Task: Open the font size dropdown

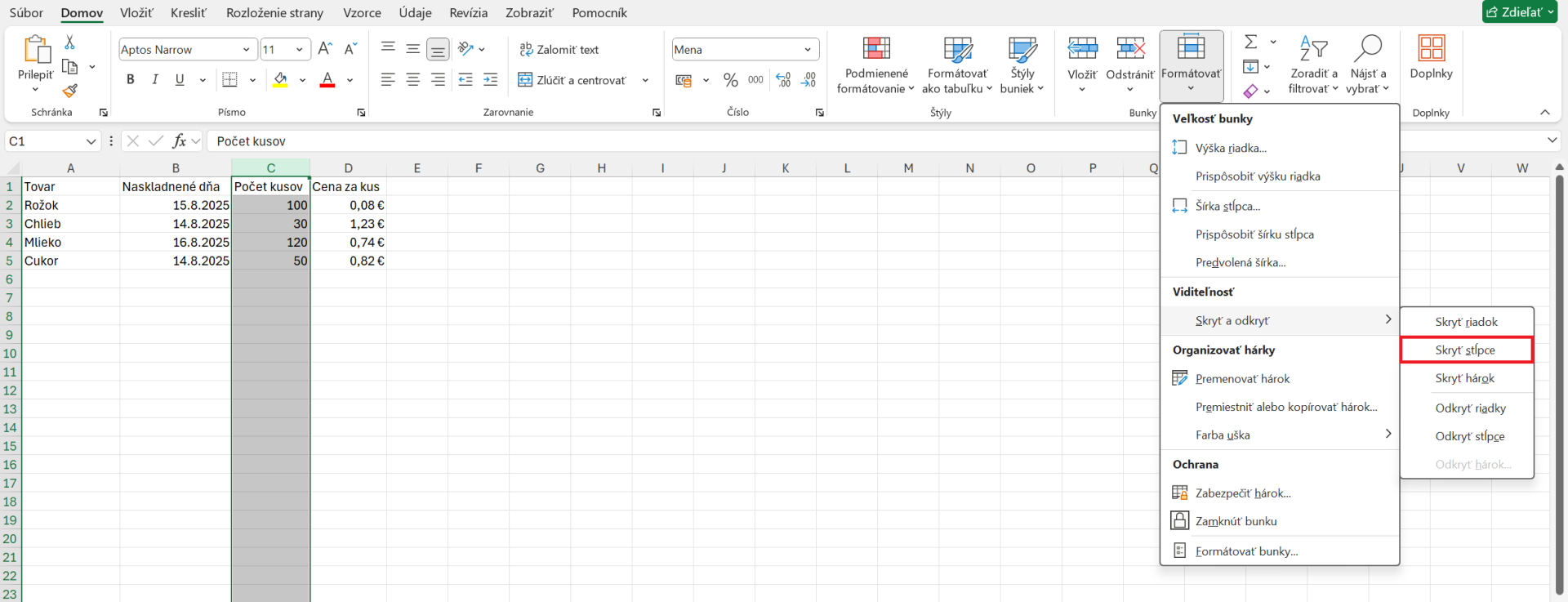Action: tap(299, 50)
